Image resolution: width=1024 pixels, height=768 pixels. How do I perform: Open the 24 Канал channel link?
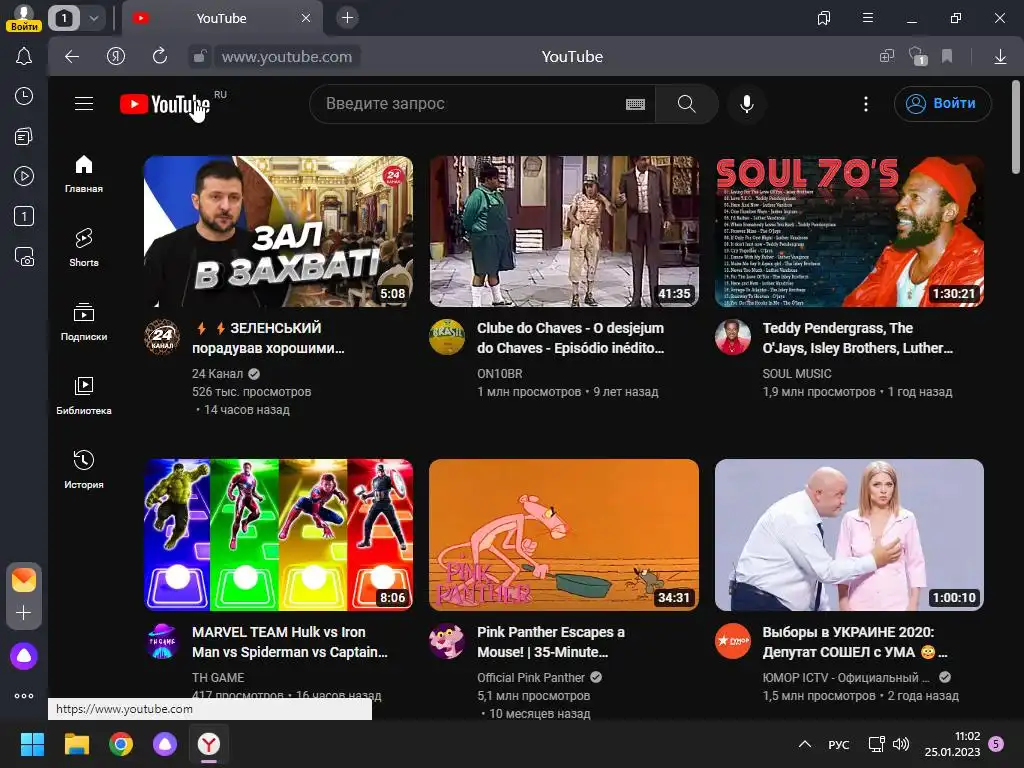(x=217, y=374)
